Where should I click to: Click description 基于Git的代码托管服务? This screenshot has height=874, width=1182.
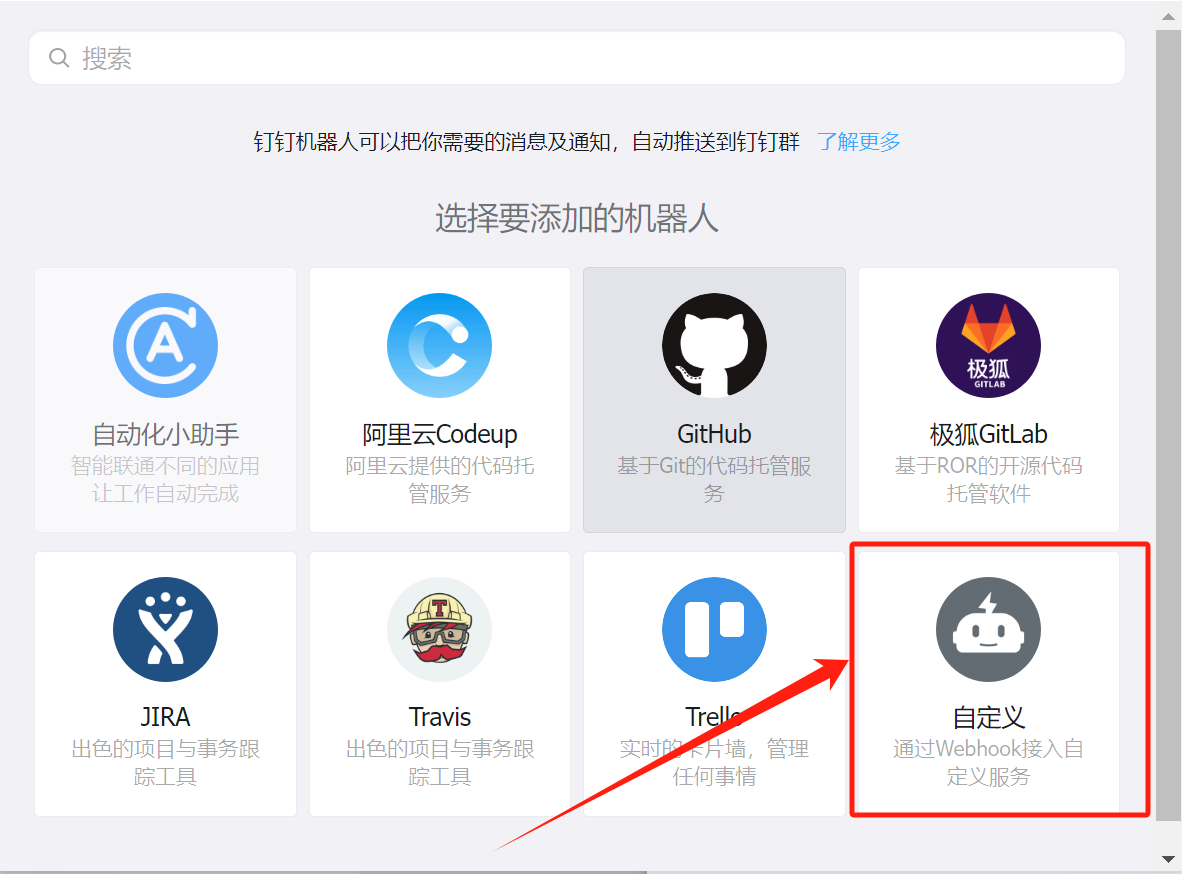pos(715,480)
